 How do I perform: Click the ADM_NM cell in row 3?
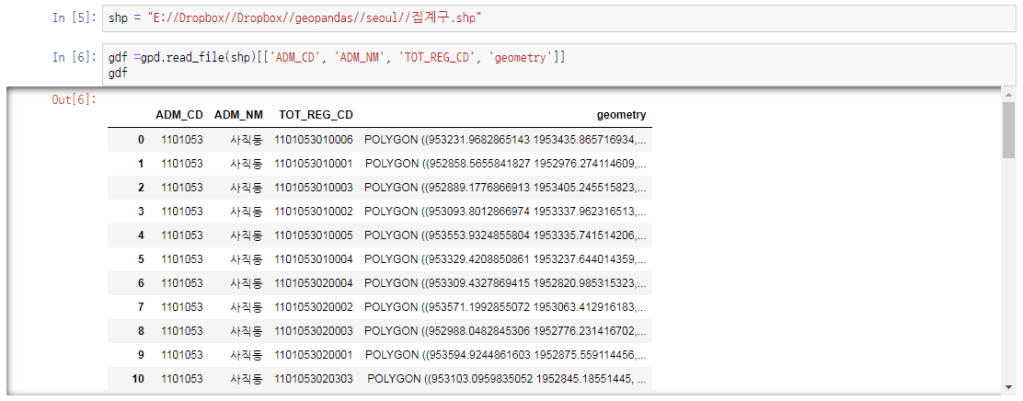coord(246,211)
